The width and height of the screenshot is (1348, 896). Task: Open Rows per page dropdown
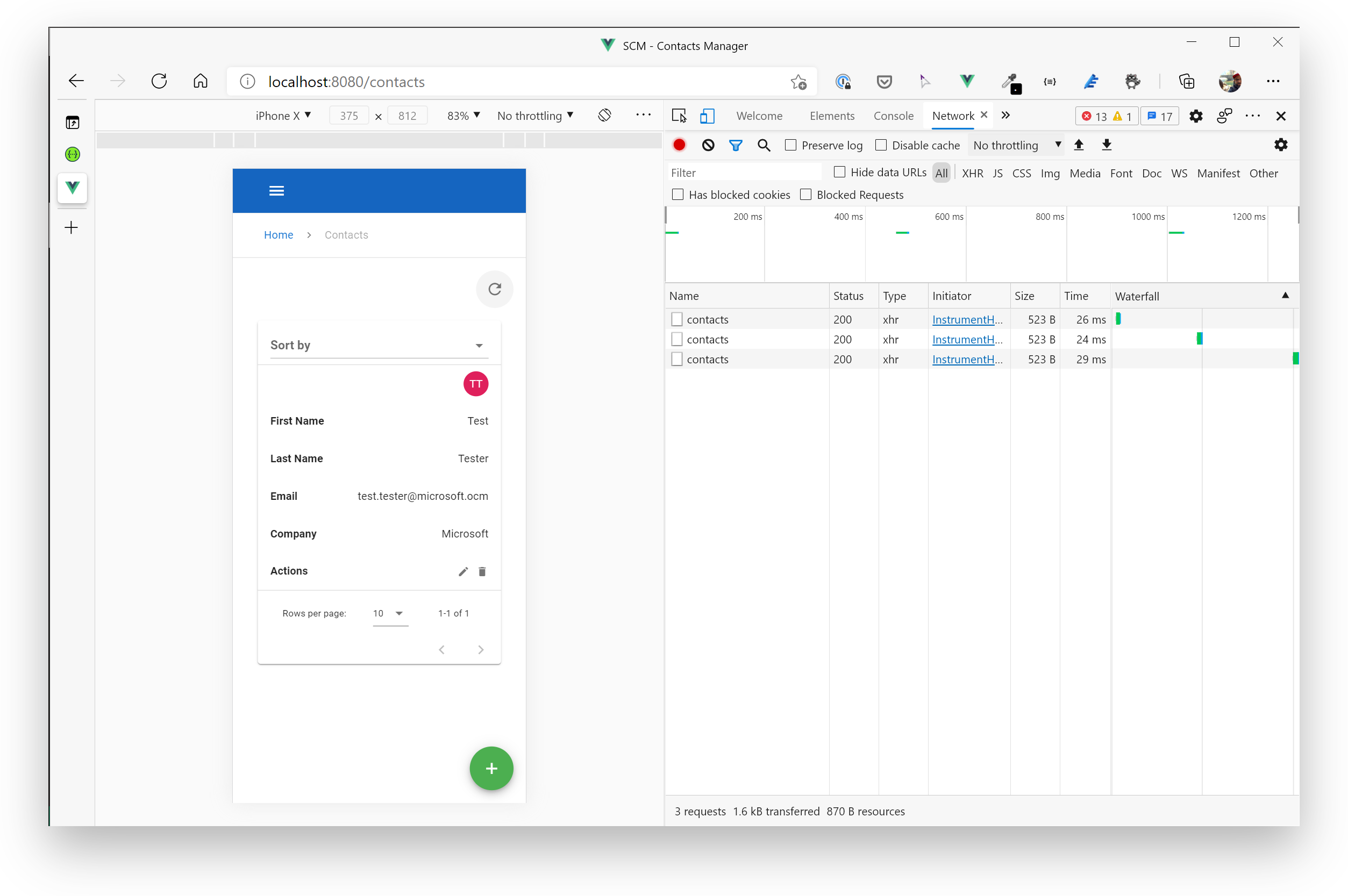(x=390, y=613)
